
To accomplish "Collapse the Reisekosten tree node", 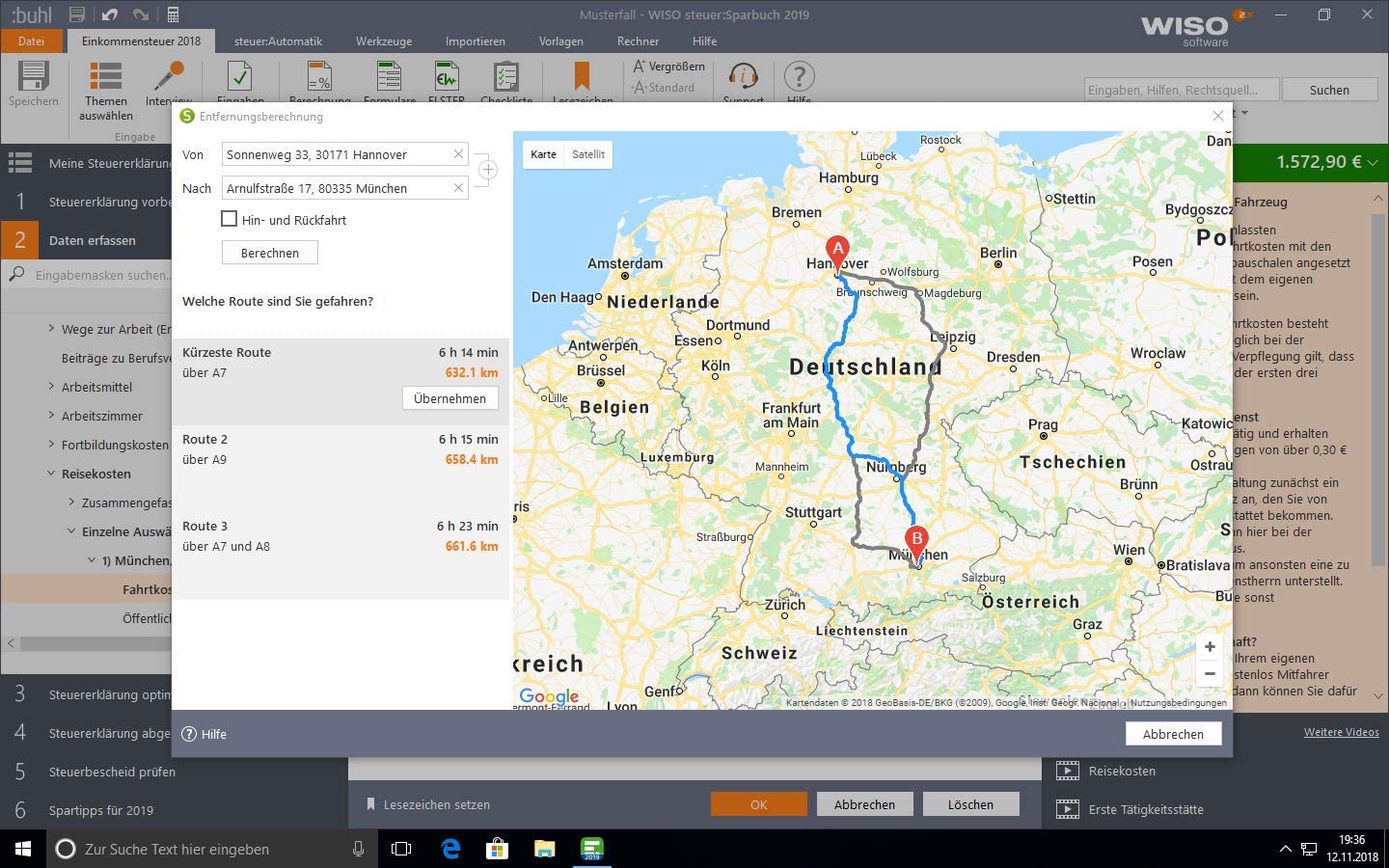I will tap(51, 474).
